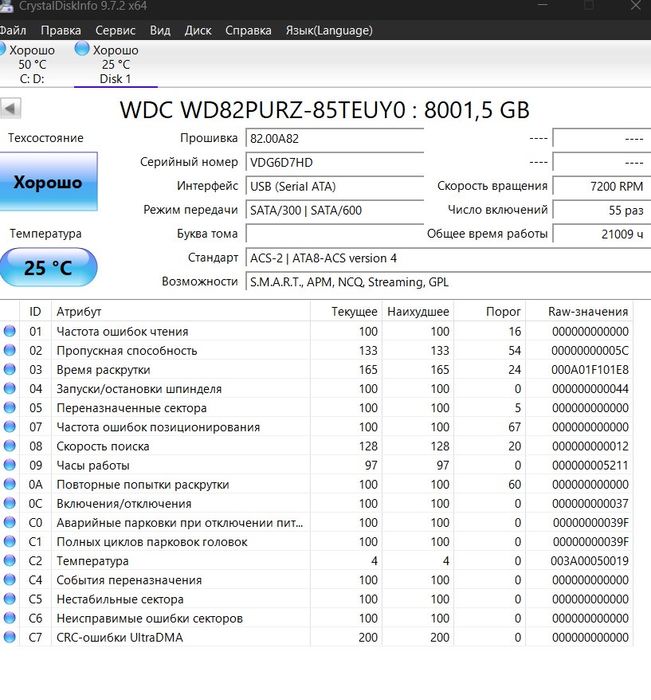Click the ID column header
Image resolution: width=651 pixels, height=700 pixels.
(x=35, y=312)
